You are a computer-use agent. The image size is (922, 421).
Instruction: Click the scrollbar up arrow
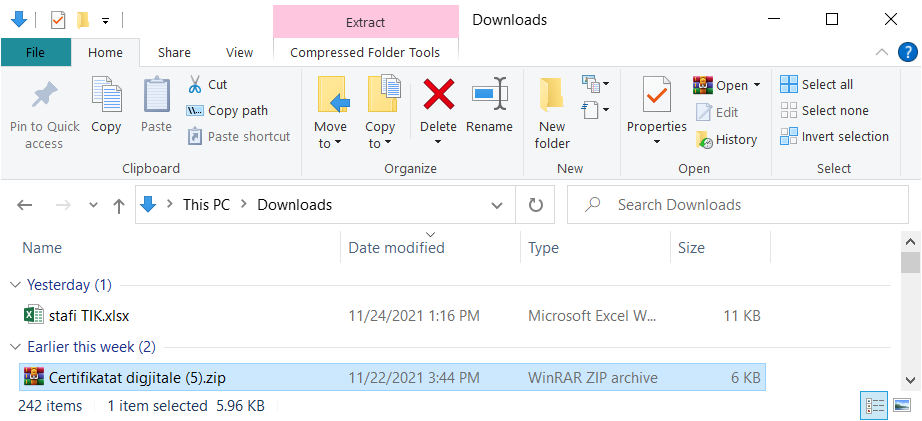(x=910, y=241)
